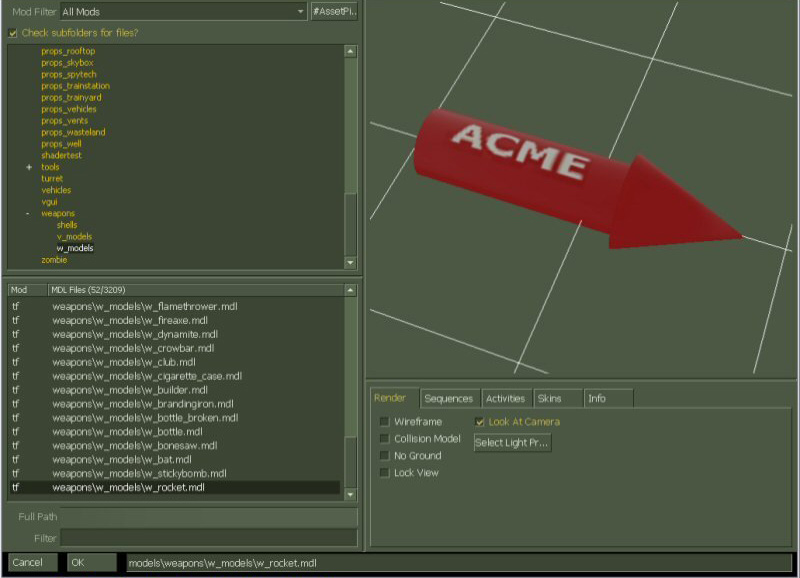Click the OK button
Image resolution: width=800 pixels, height=578 pixels.
click(92, 563)
